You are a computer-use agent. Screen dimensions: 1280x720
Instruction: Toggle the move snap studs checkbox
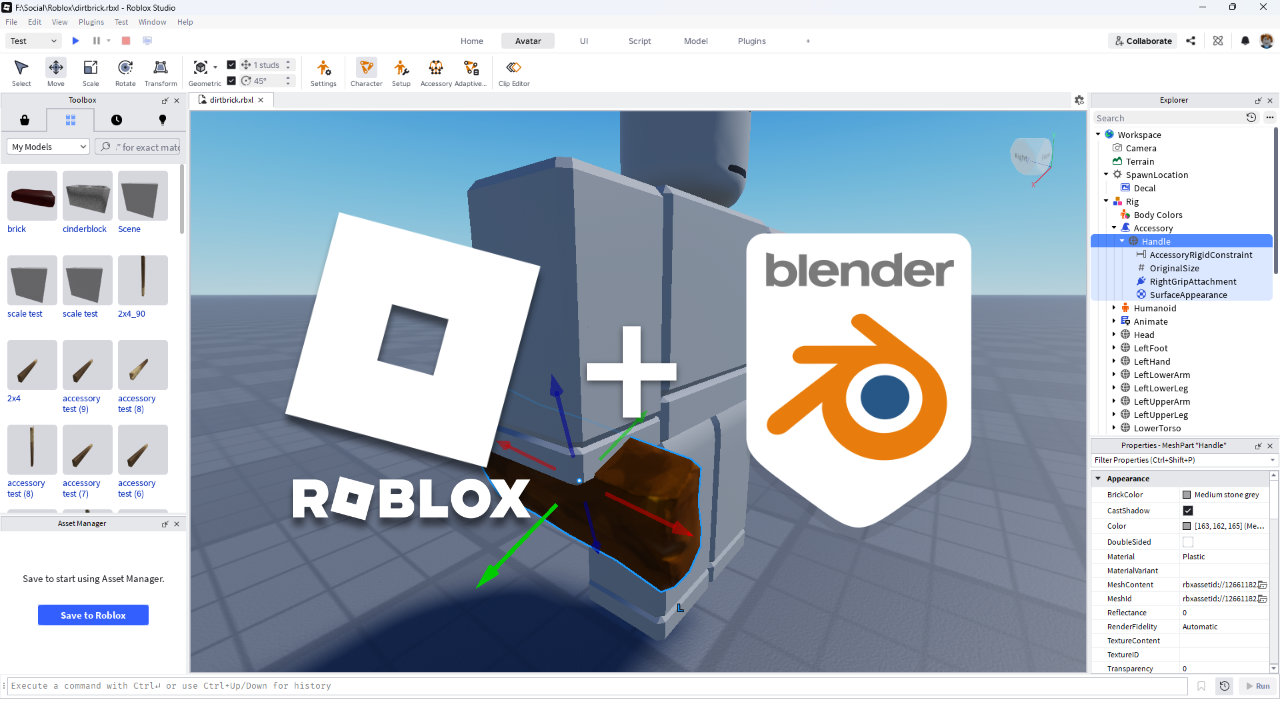[232, 65]
